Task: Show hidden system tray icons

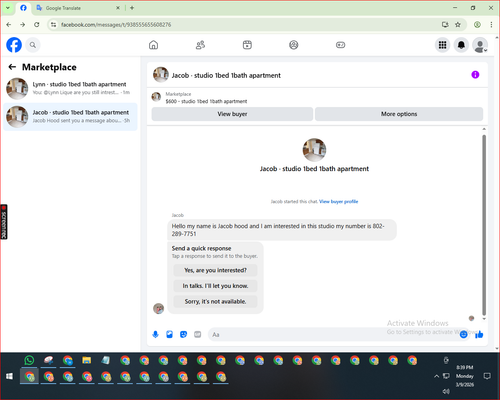Action: click(x=436, y=376)
